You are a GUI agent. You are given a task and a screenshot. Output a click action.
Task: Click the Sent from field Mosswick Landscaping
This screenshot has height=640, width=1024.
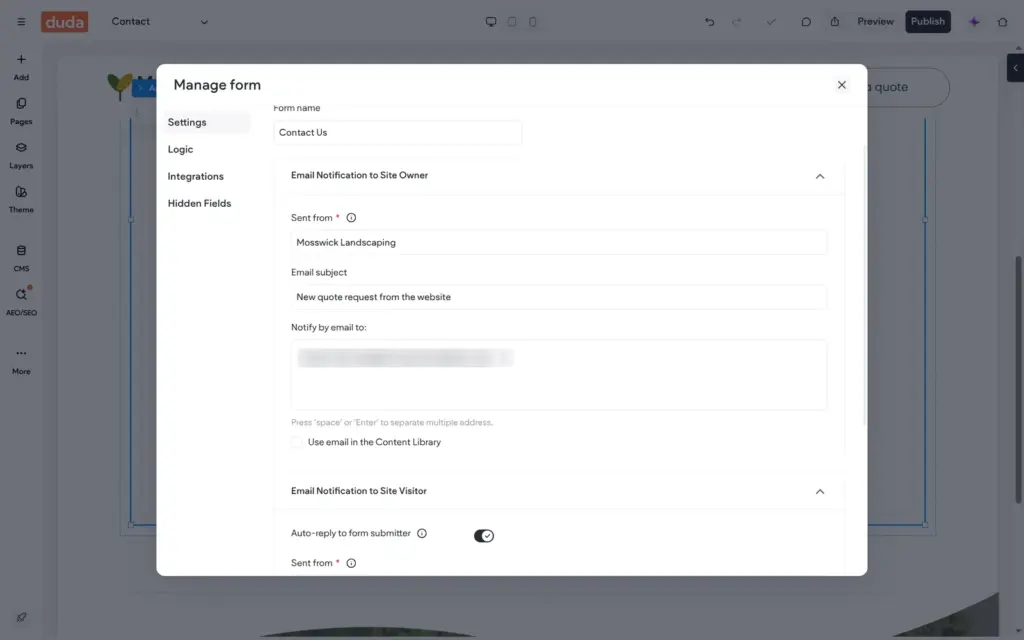pos(559,242)
